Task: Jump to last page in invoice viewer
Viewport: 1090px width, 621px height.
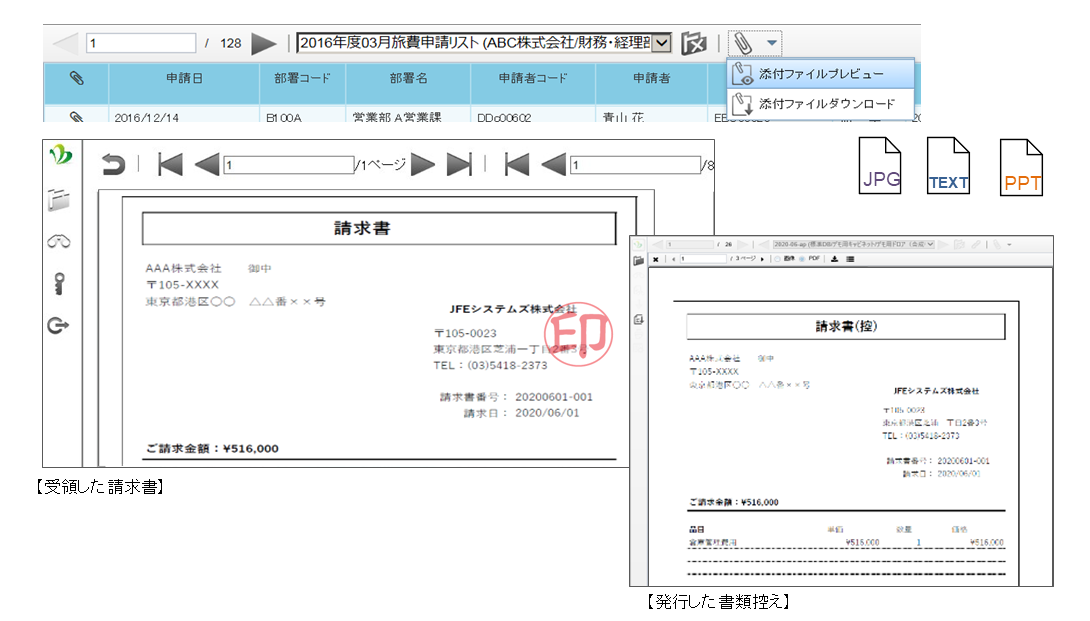Action: (459, 165)
